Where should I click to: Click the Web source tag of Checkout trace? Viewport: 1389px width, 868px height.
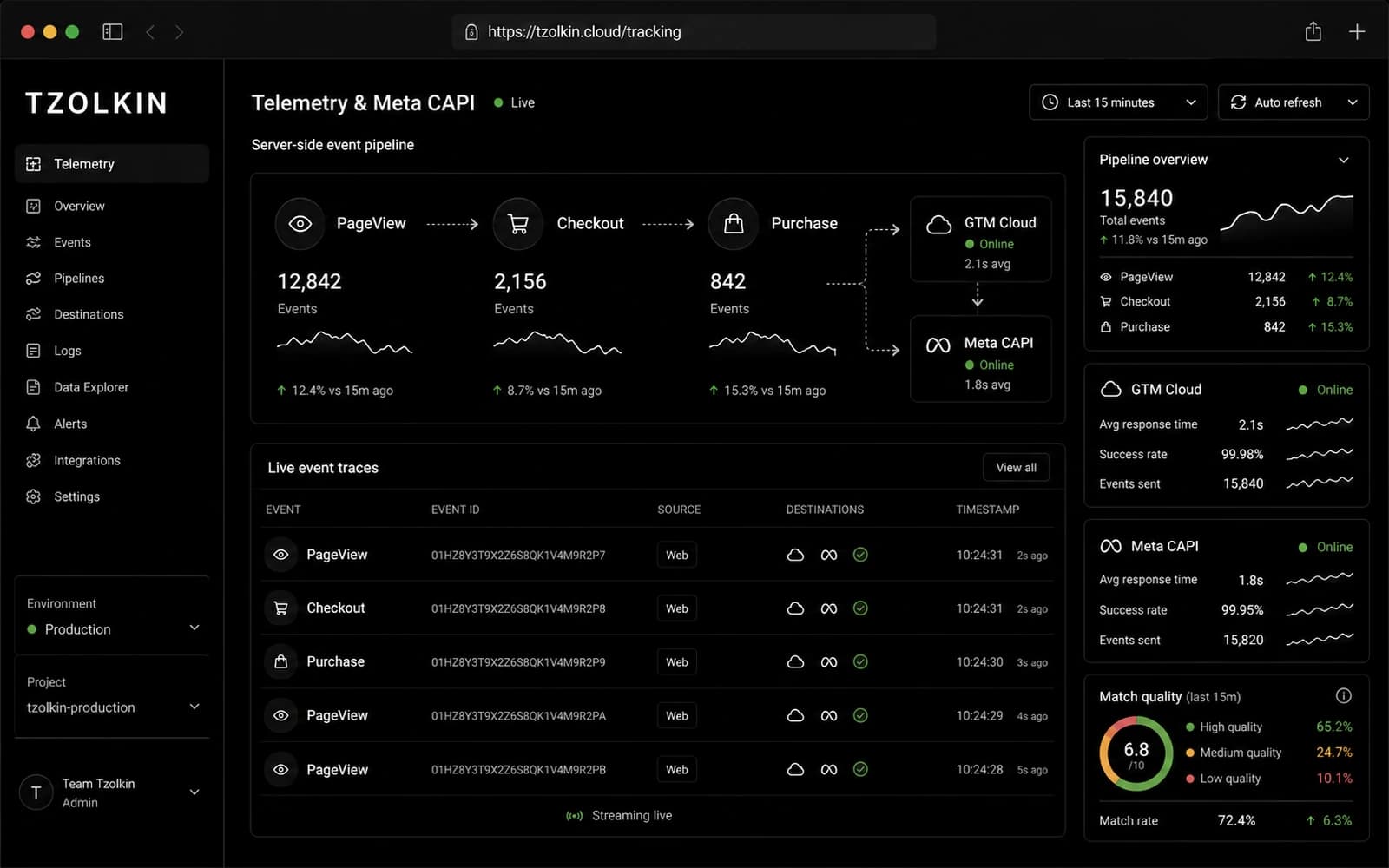point(676,608)
